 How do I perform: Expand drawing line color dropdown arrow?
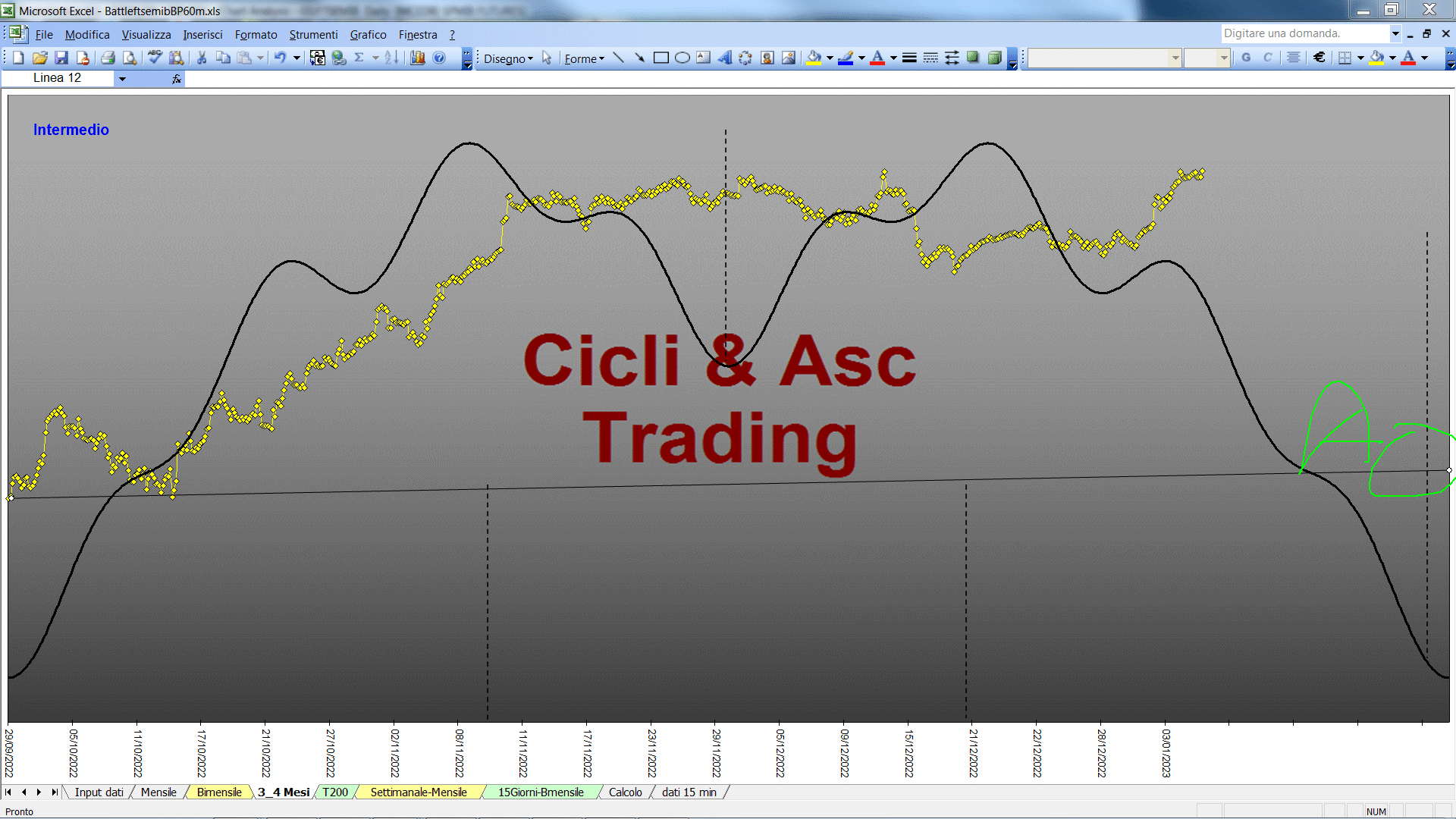[x=861, y=58]
